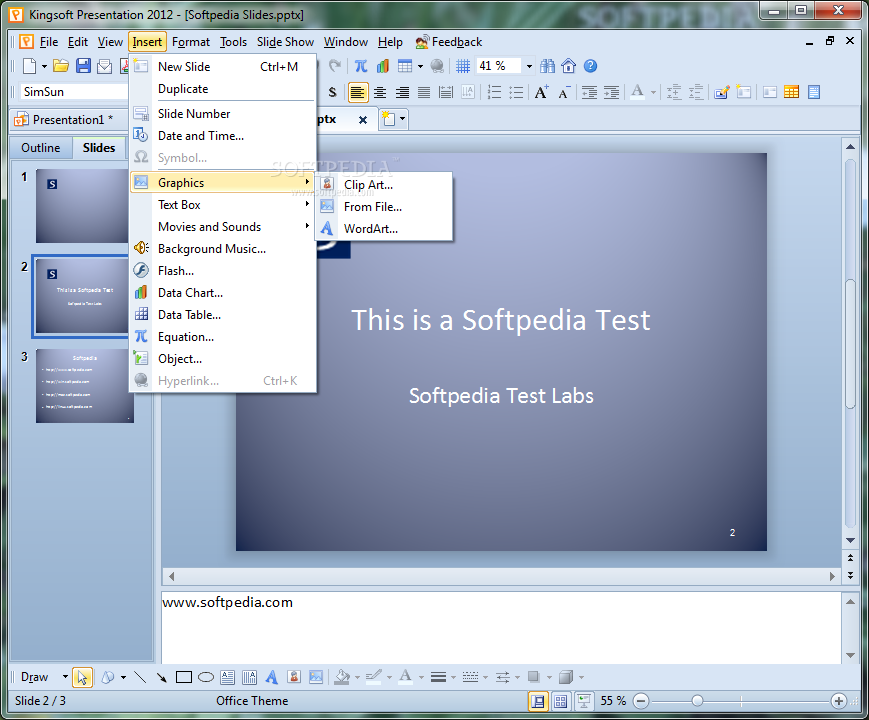Click the Open folder icon
The height and width of the screenshot is (720, 869).
(60, 66)
